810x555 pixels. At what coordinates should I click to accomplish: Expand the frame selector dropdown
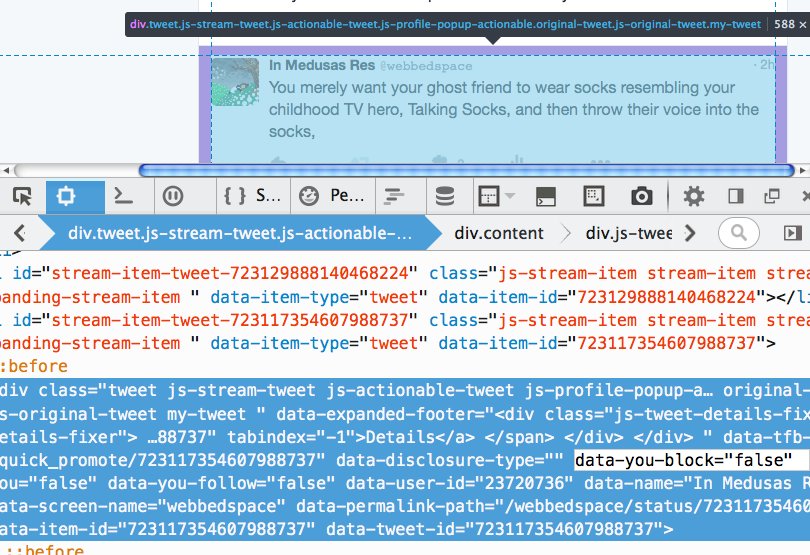(495, 196)
